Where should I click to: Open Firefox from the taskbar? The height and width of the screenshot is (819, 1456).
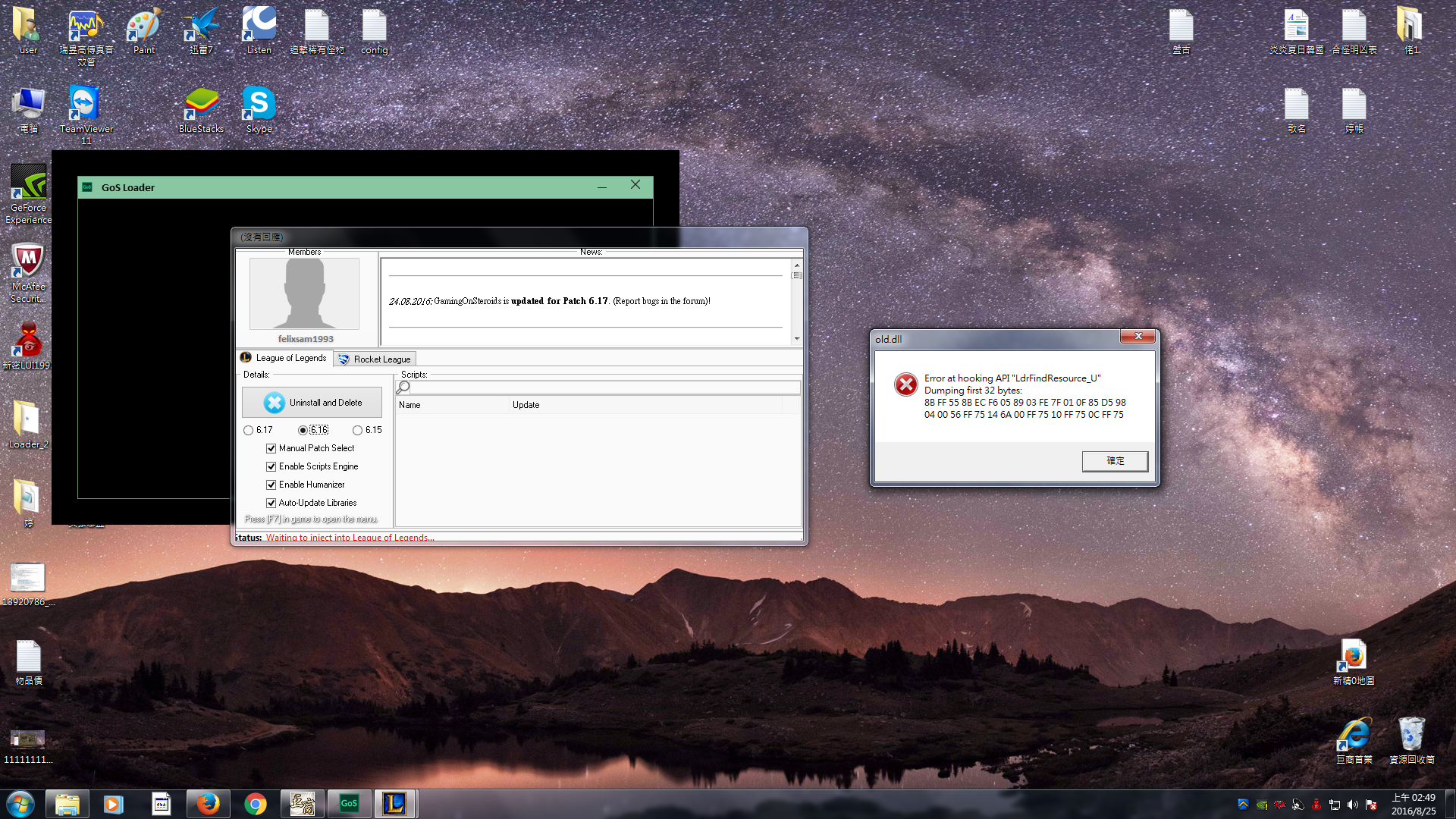(x=208, y=803)
